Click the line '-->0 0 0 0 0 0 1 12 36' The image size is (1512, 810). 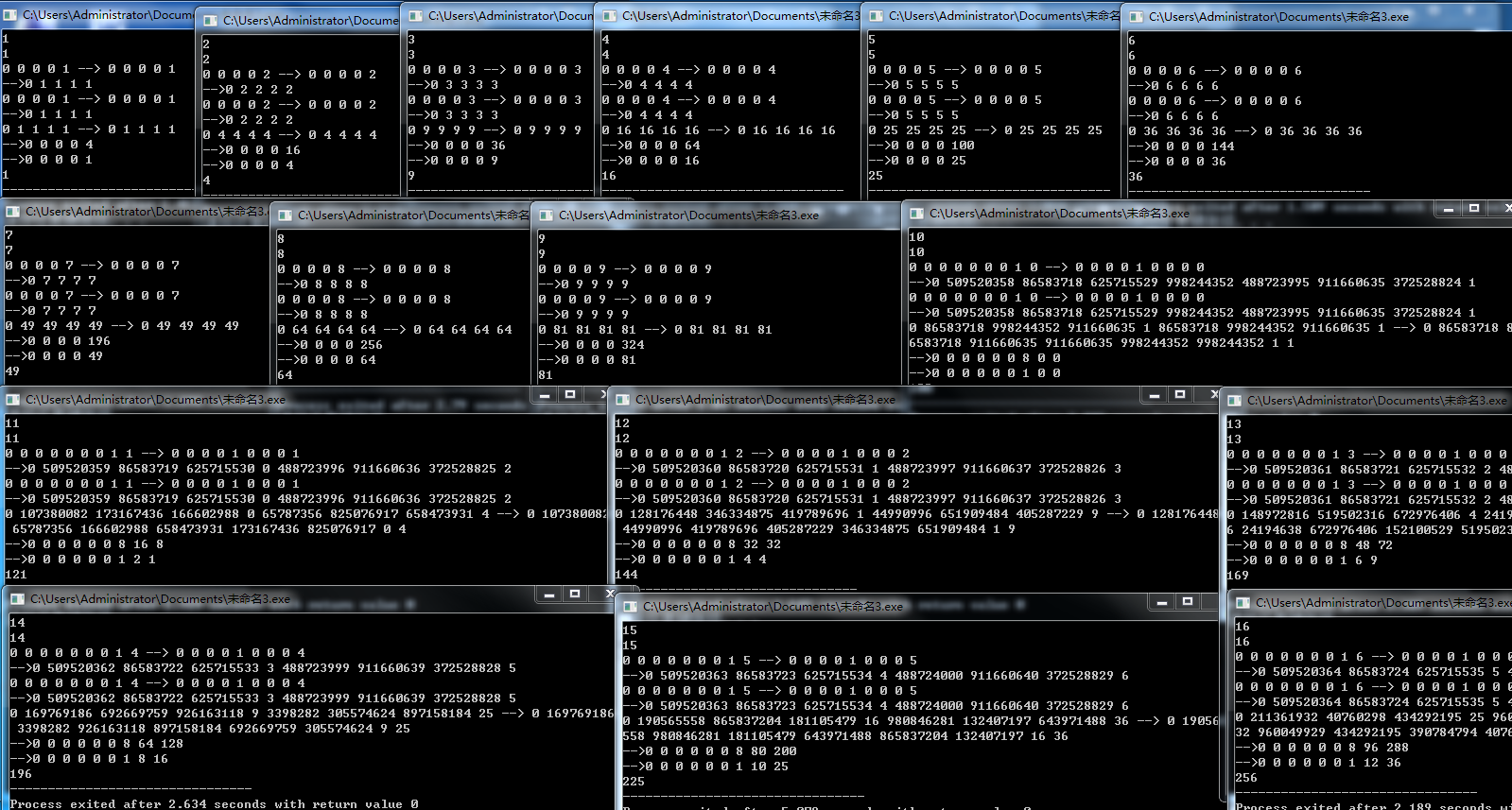pyautogui.click(x=1318, y=763)
